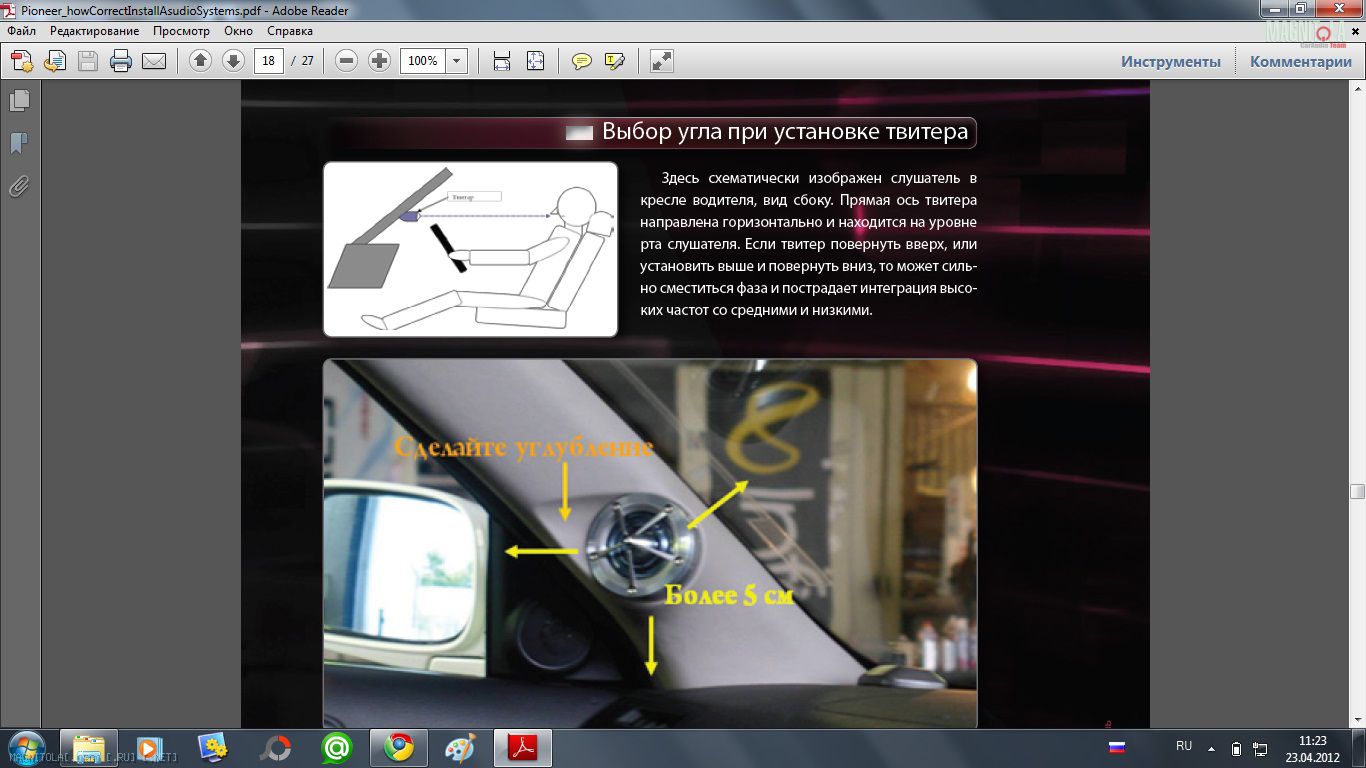
Task: Show attachments paperclip panel
Action: pyautogui.click(x=19, y=187)
